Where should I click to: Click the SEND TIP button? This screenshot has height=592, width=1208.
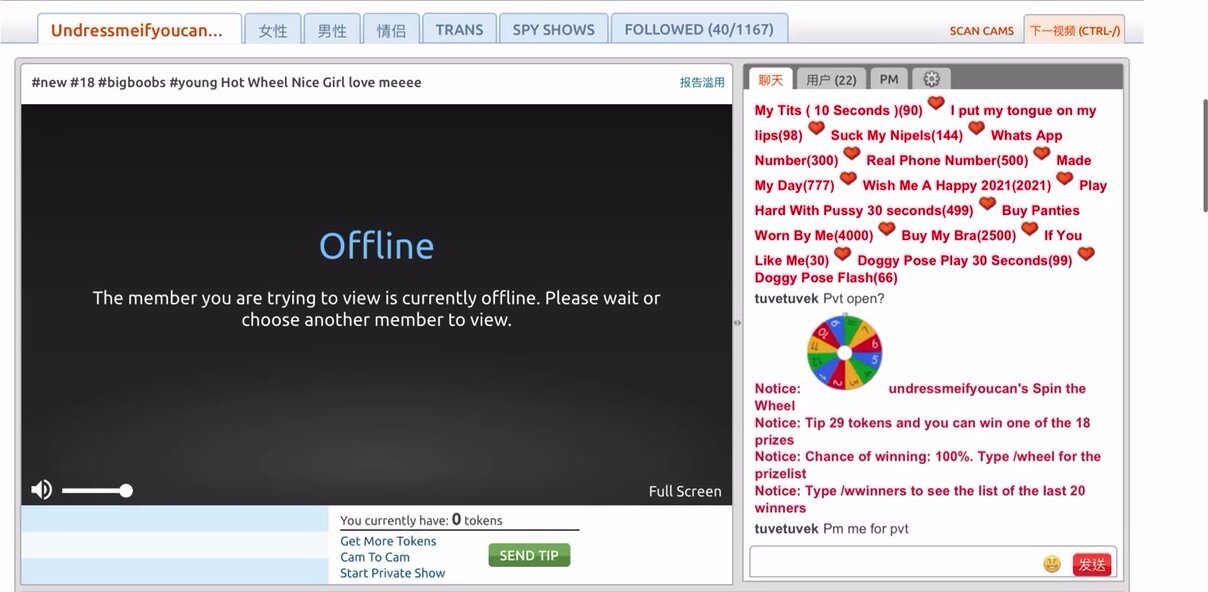[529, 555]
